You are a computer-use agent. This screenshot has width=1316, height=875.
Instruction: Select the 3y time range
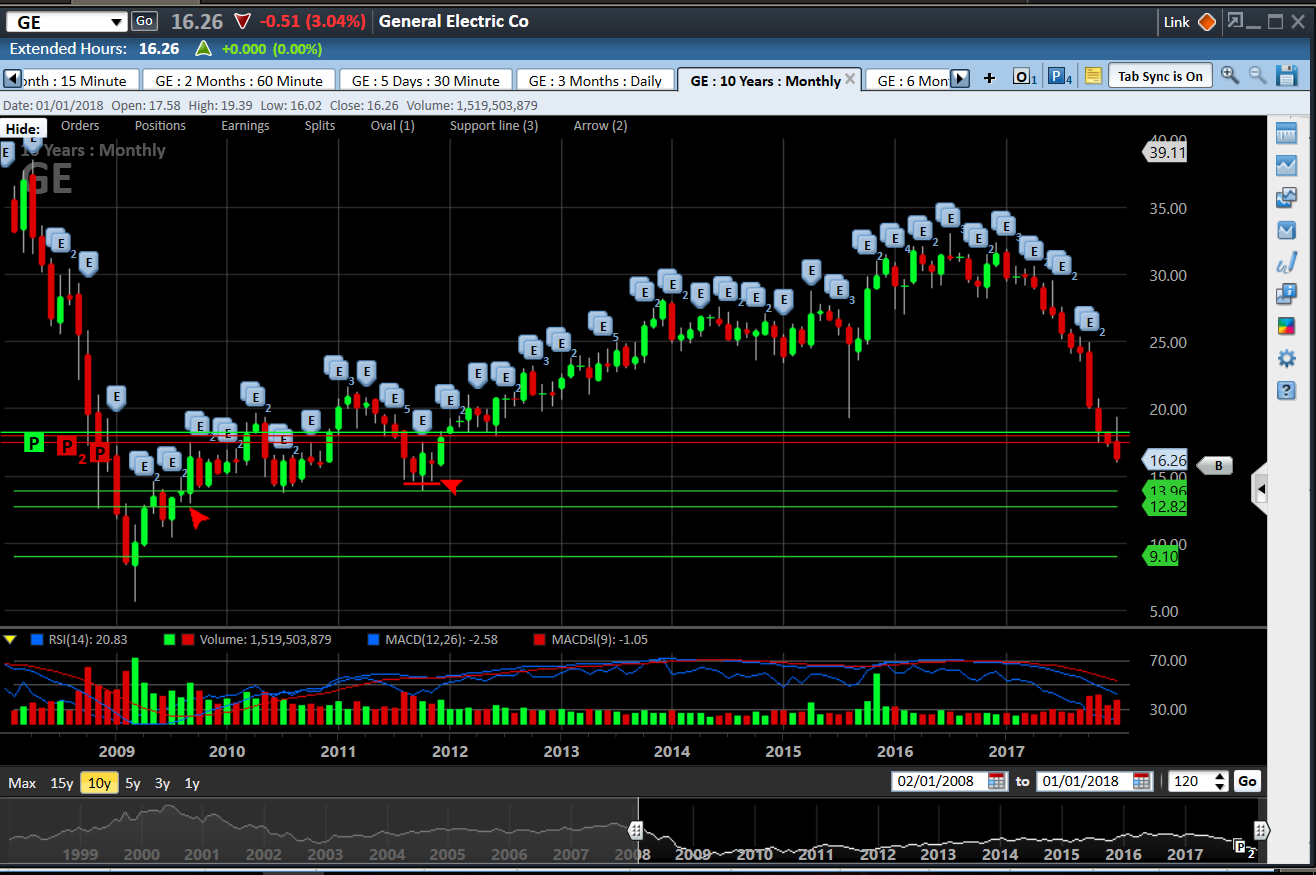click(162, 783)
